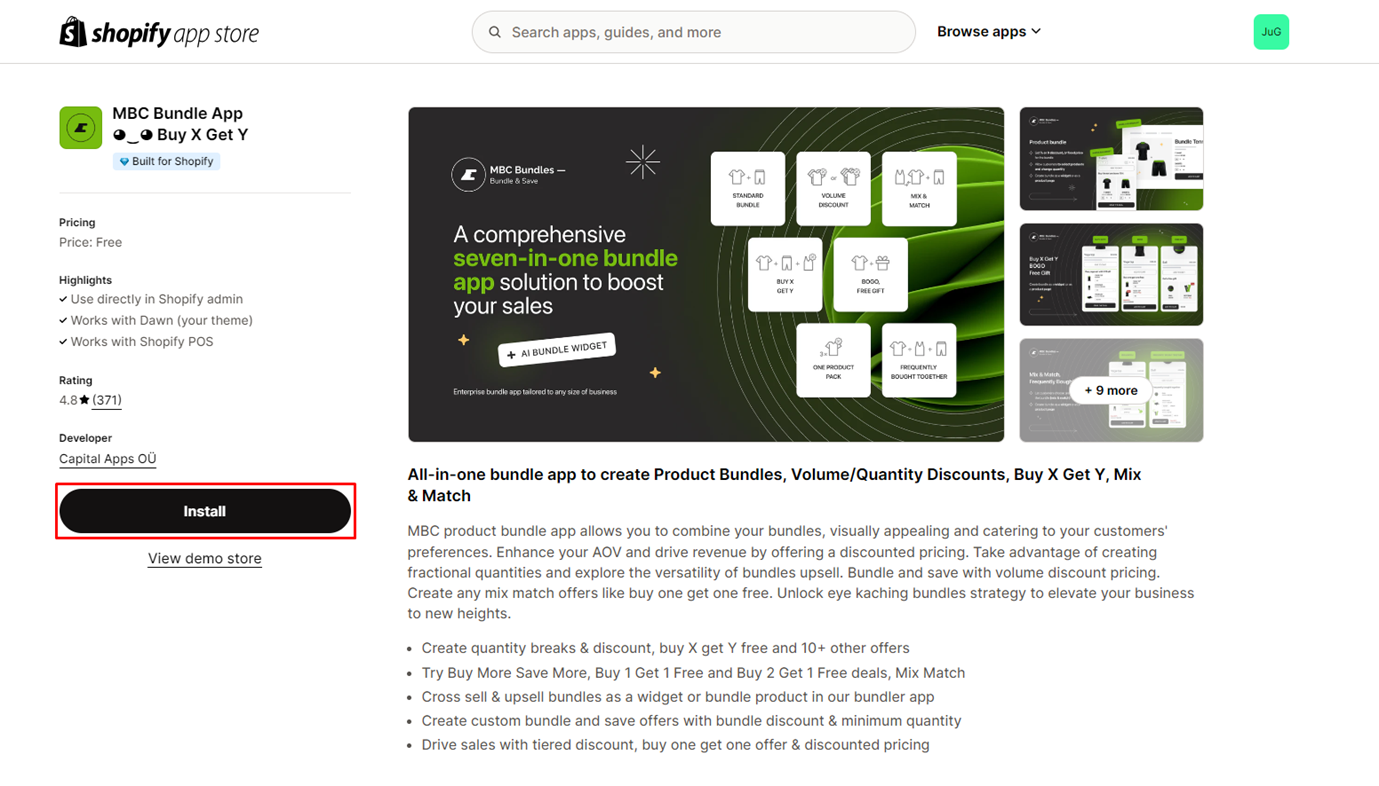This screenshot has width=1379, height=786.
Task: Open the 371 reviews link
Action: click(x=107, y=400)
